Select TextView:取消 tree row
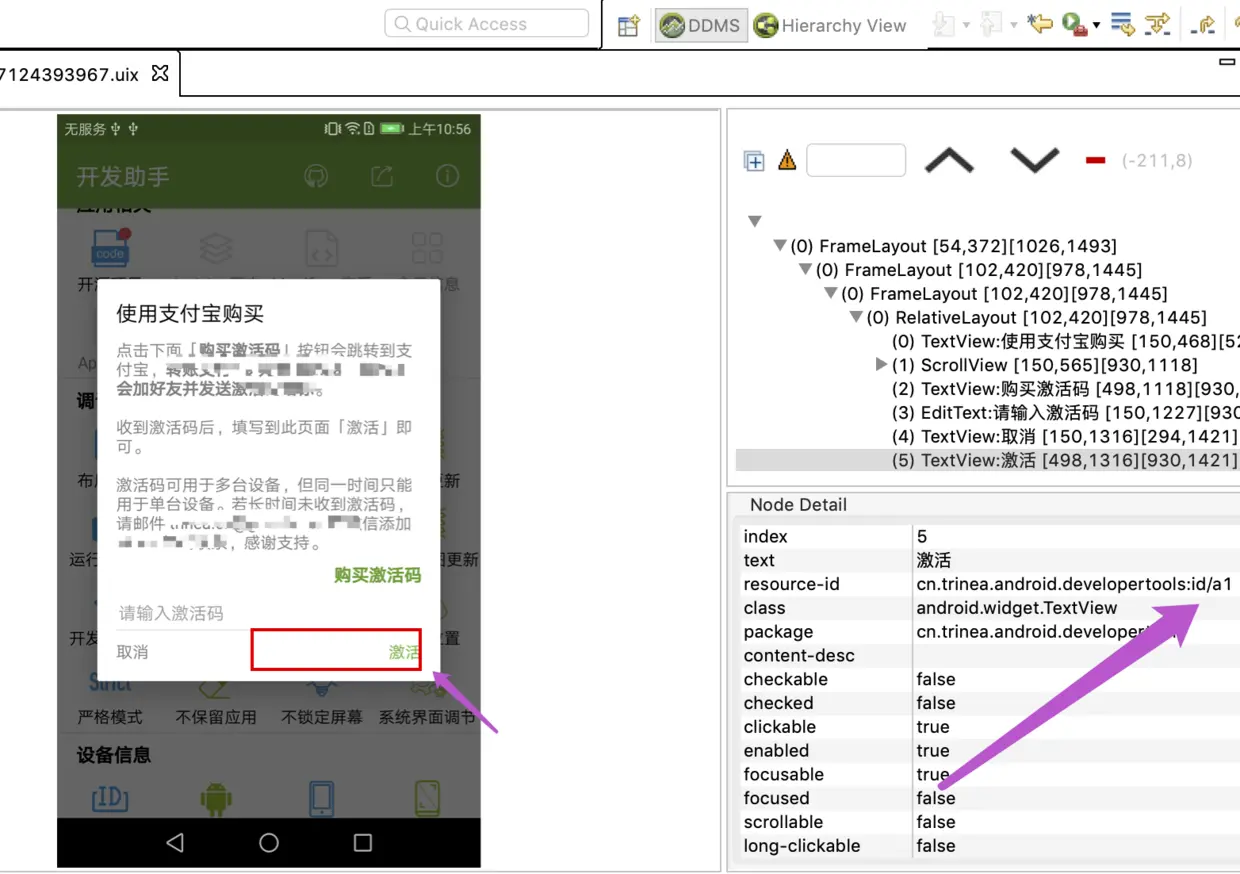1240x874 pixels. coord(1065,437)
